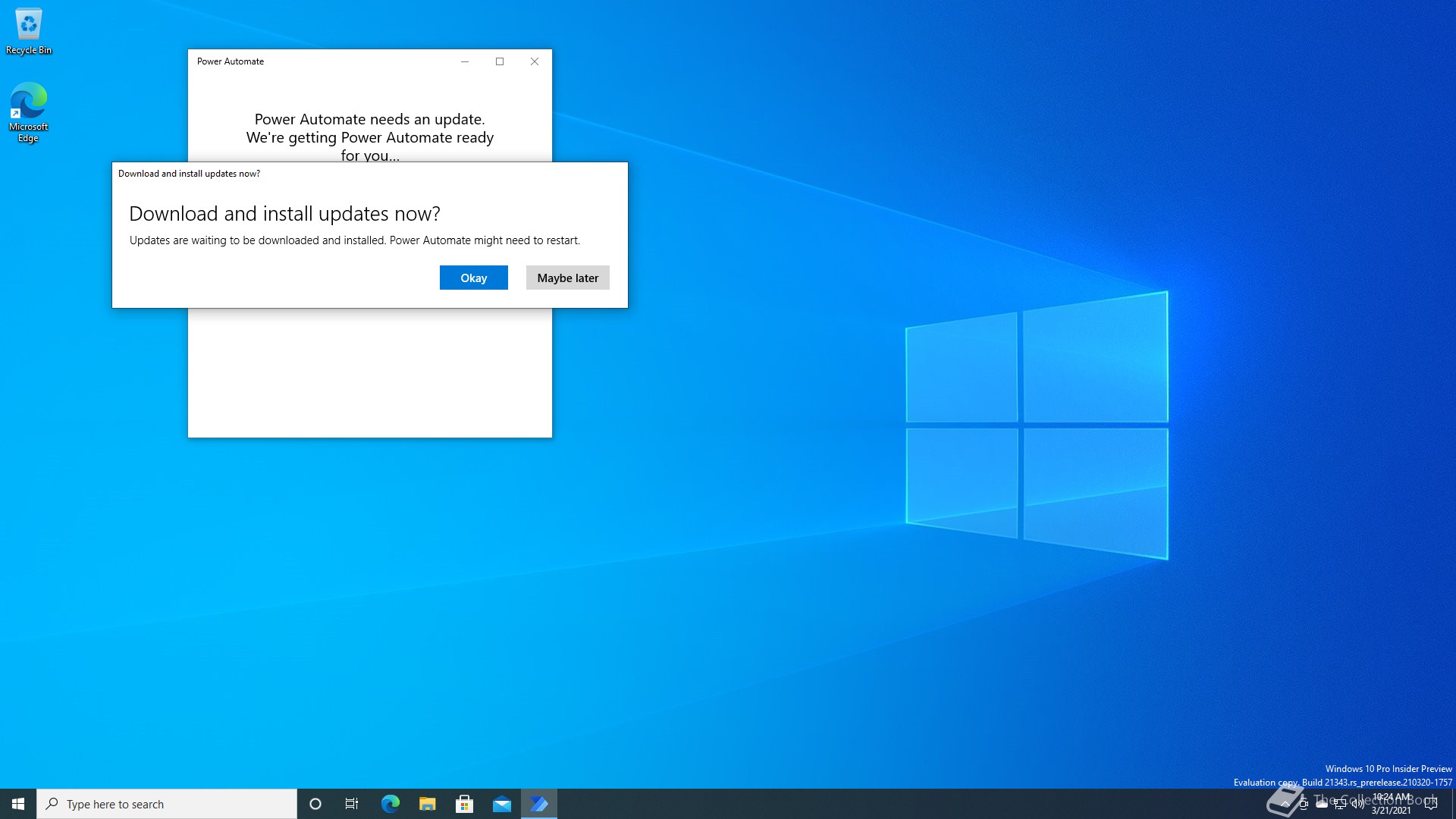Open the network status tray icon

[1340, 804]
